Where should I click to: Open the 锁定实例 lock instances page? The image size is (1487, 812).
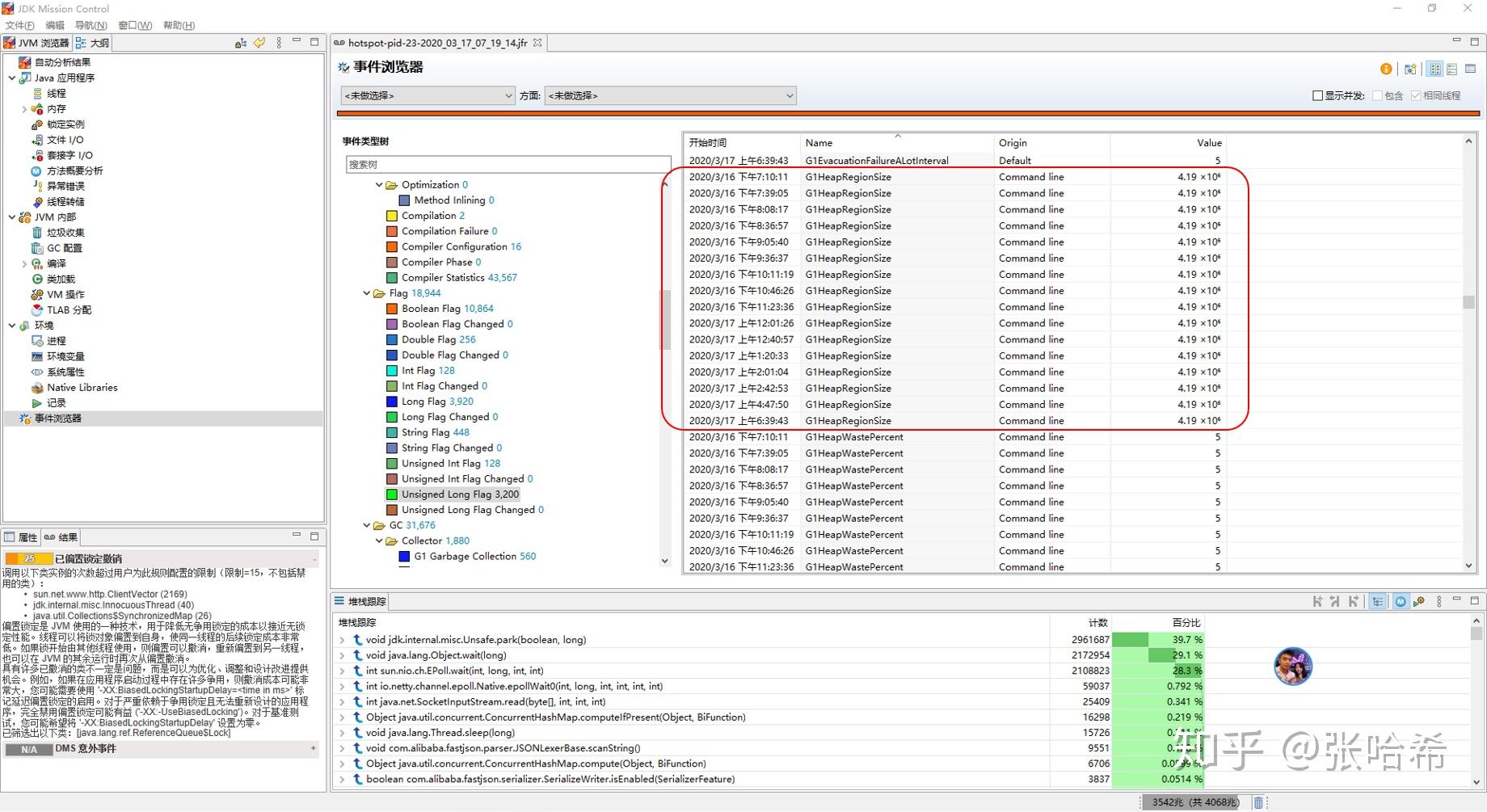(x=65, y=124)
